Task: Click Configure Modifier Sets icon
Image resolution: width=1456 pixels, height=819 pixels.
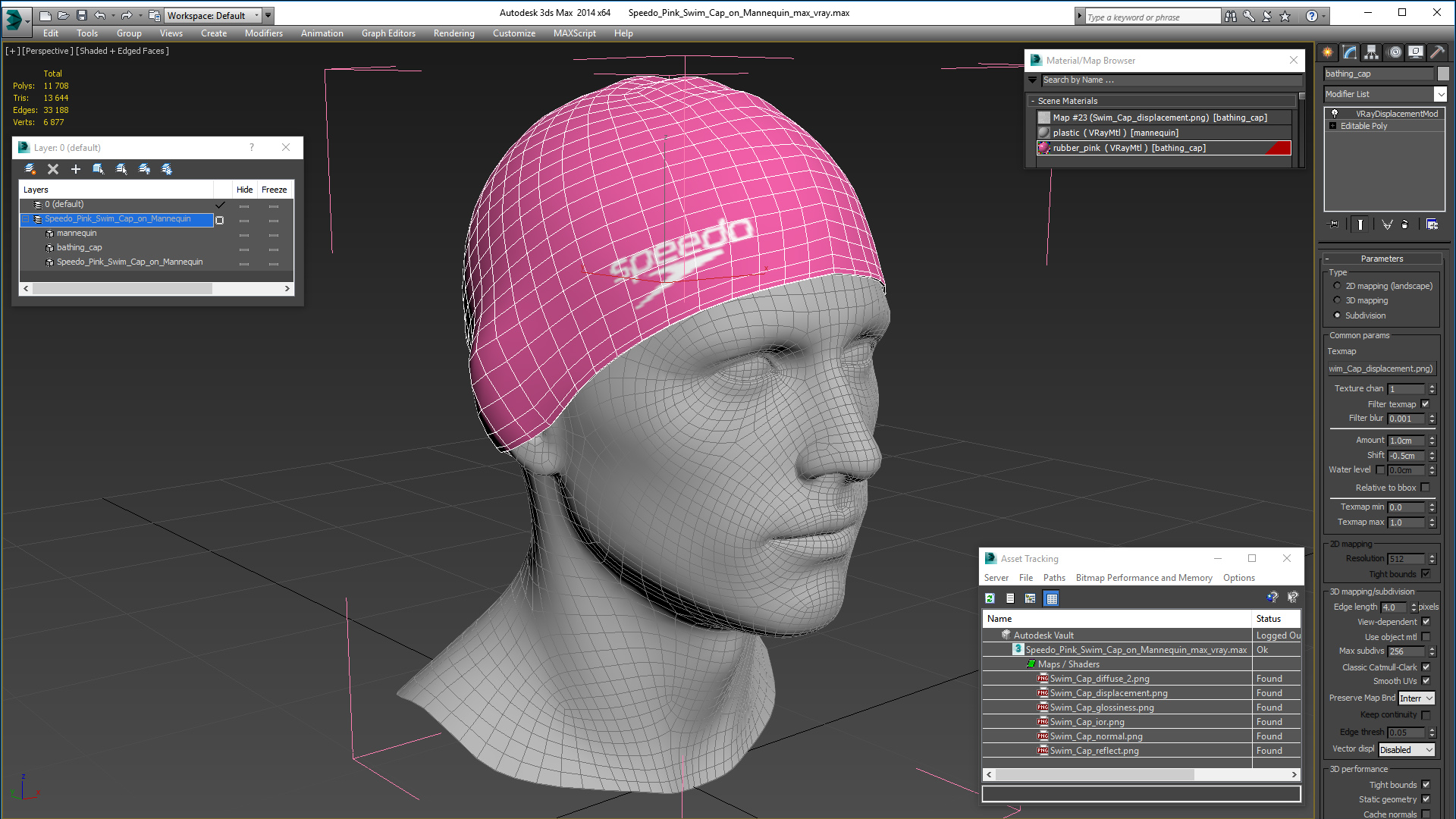Action: tap(1432, 224)
